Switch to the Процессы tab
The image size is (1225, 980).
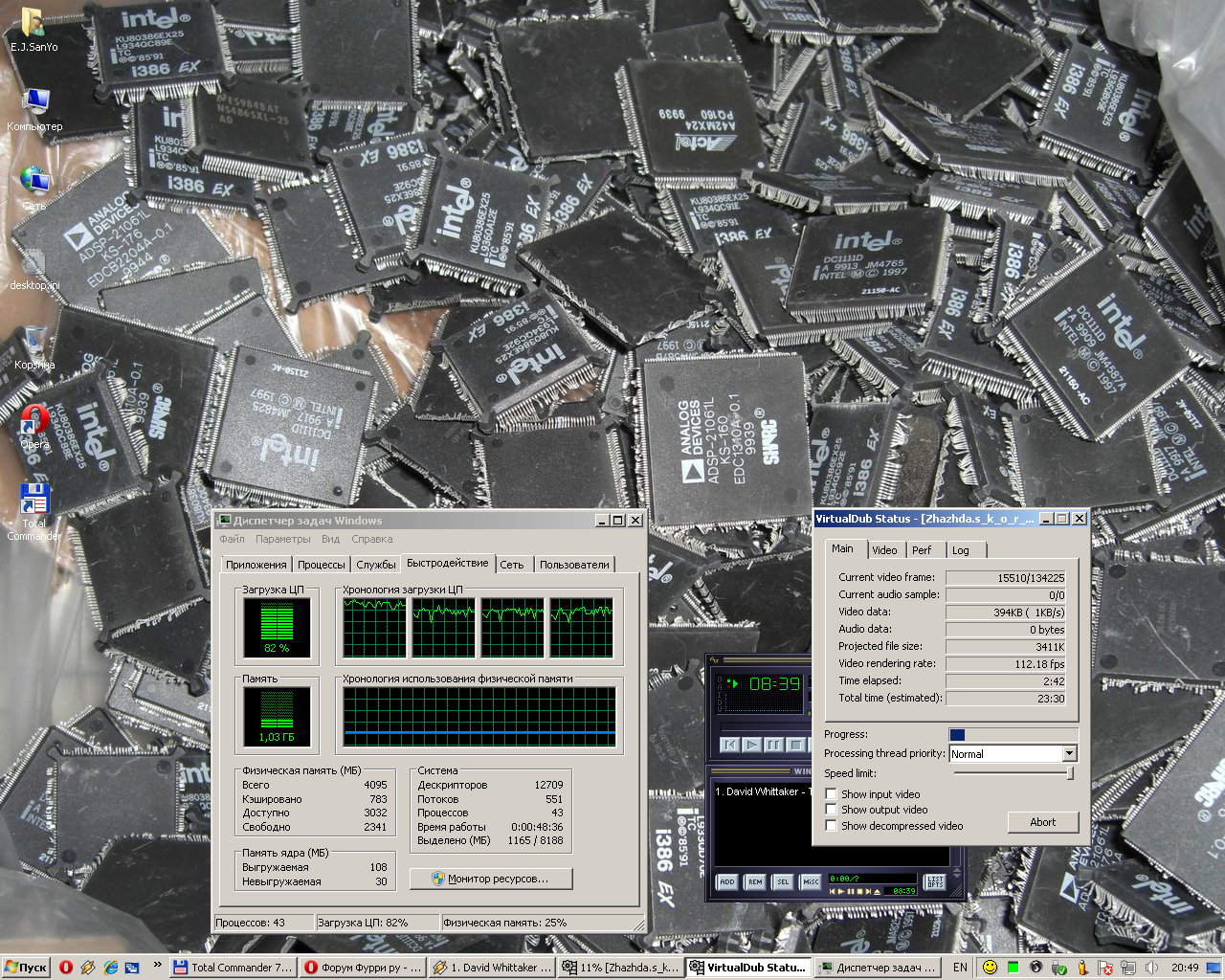coord(321,565)
